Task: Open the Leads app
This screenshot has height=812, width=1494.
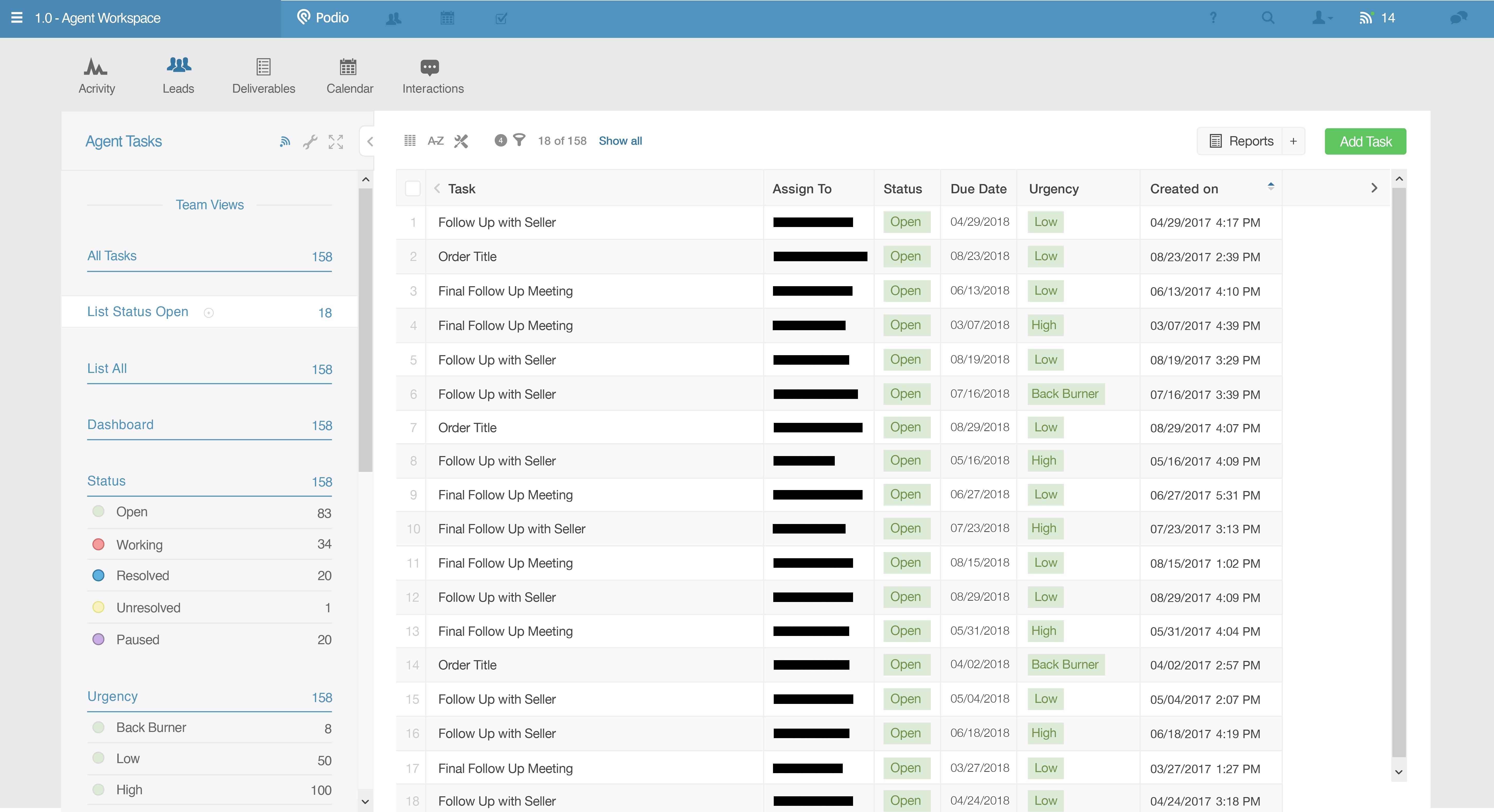Action: coord(178,76)
